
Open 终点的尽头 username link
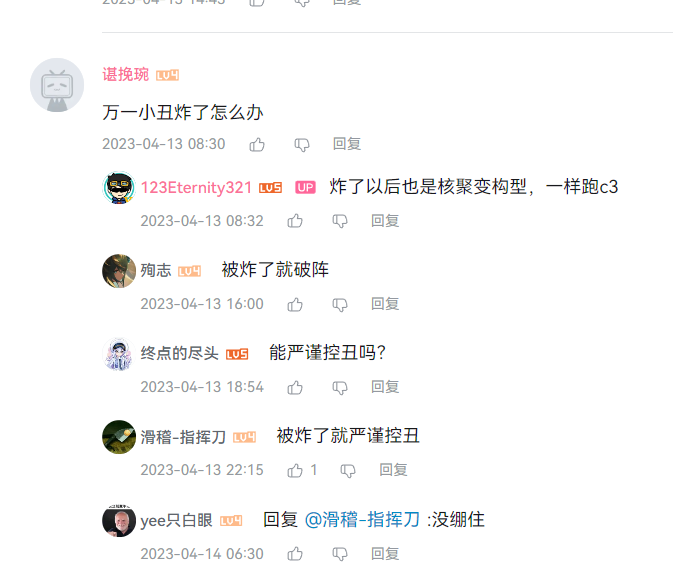point(179,354)
